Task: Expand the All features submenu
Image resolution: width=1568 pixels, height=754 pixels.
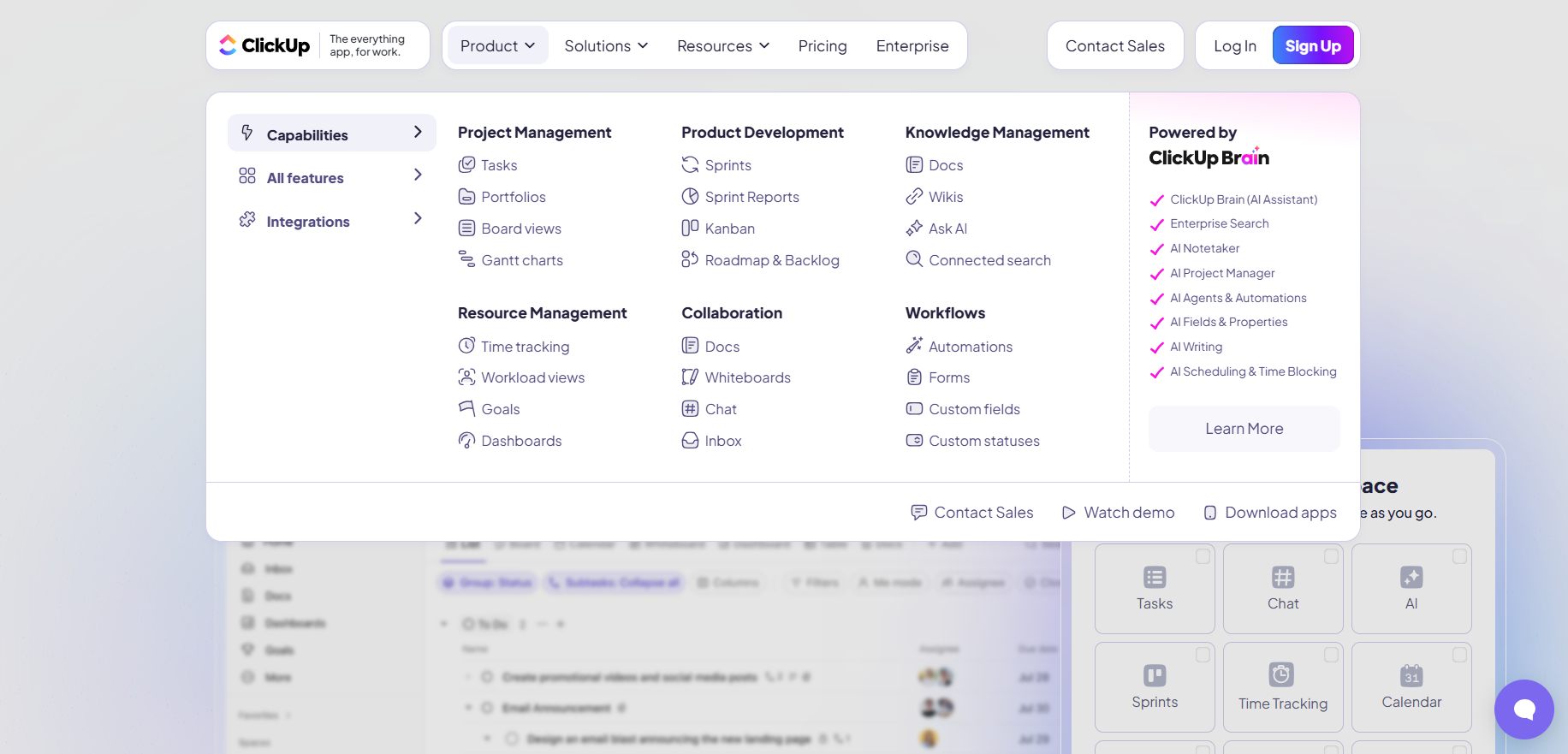Action: click(x=331, y=177)
